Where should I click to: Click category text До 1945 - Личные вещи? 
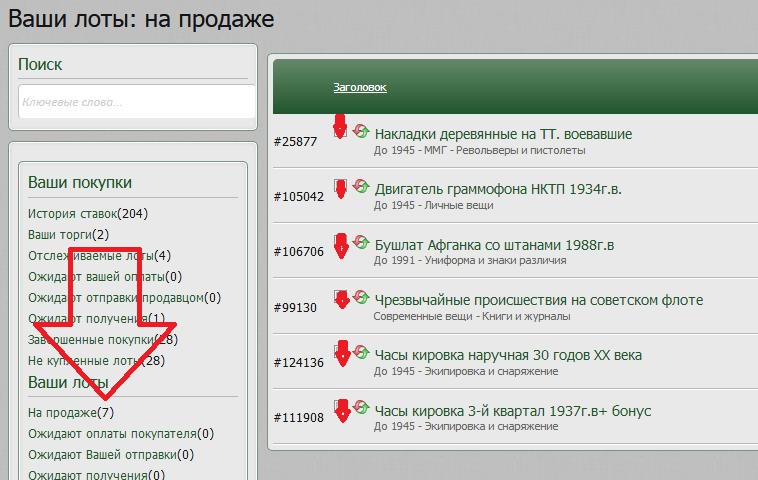[x=434, y=205]
